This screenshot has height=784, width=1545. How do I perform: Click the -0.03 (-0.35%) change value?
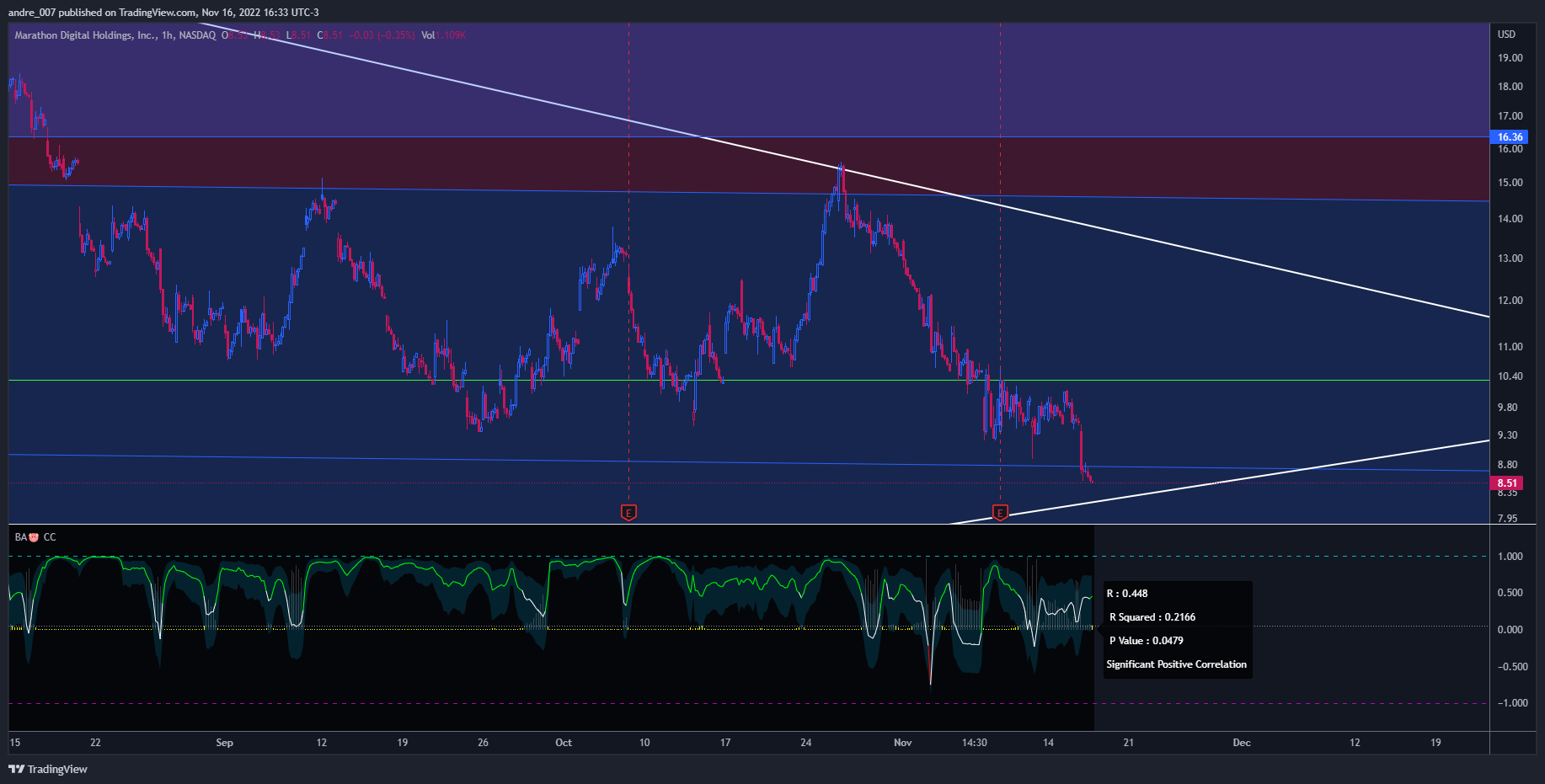tap(382, 35)
